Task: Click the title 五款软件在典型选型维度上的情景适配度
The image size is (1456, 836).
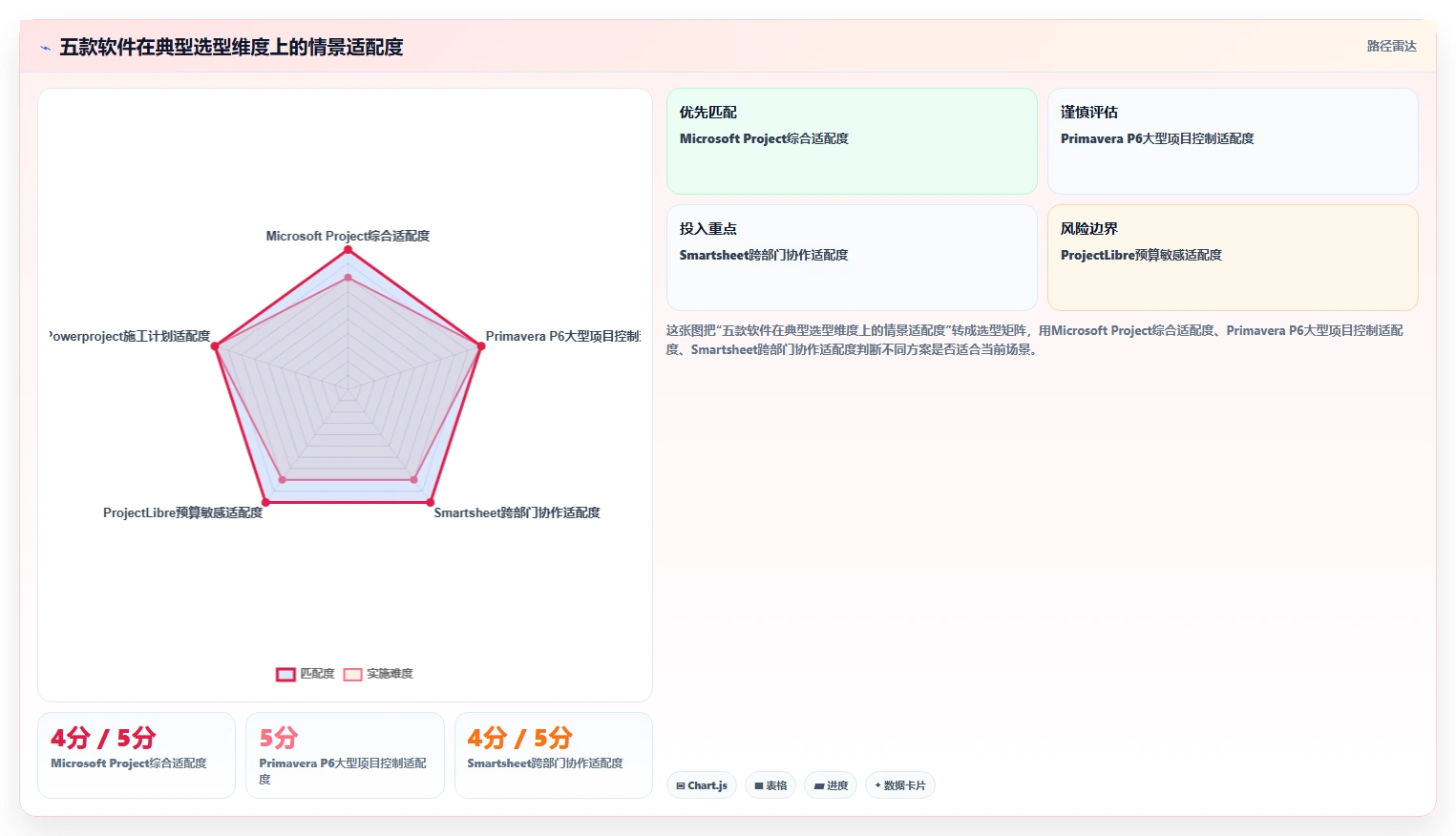Action: [231, 47]
